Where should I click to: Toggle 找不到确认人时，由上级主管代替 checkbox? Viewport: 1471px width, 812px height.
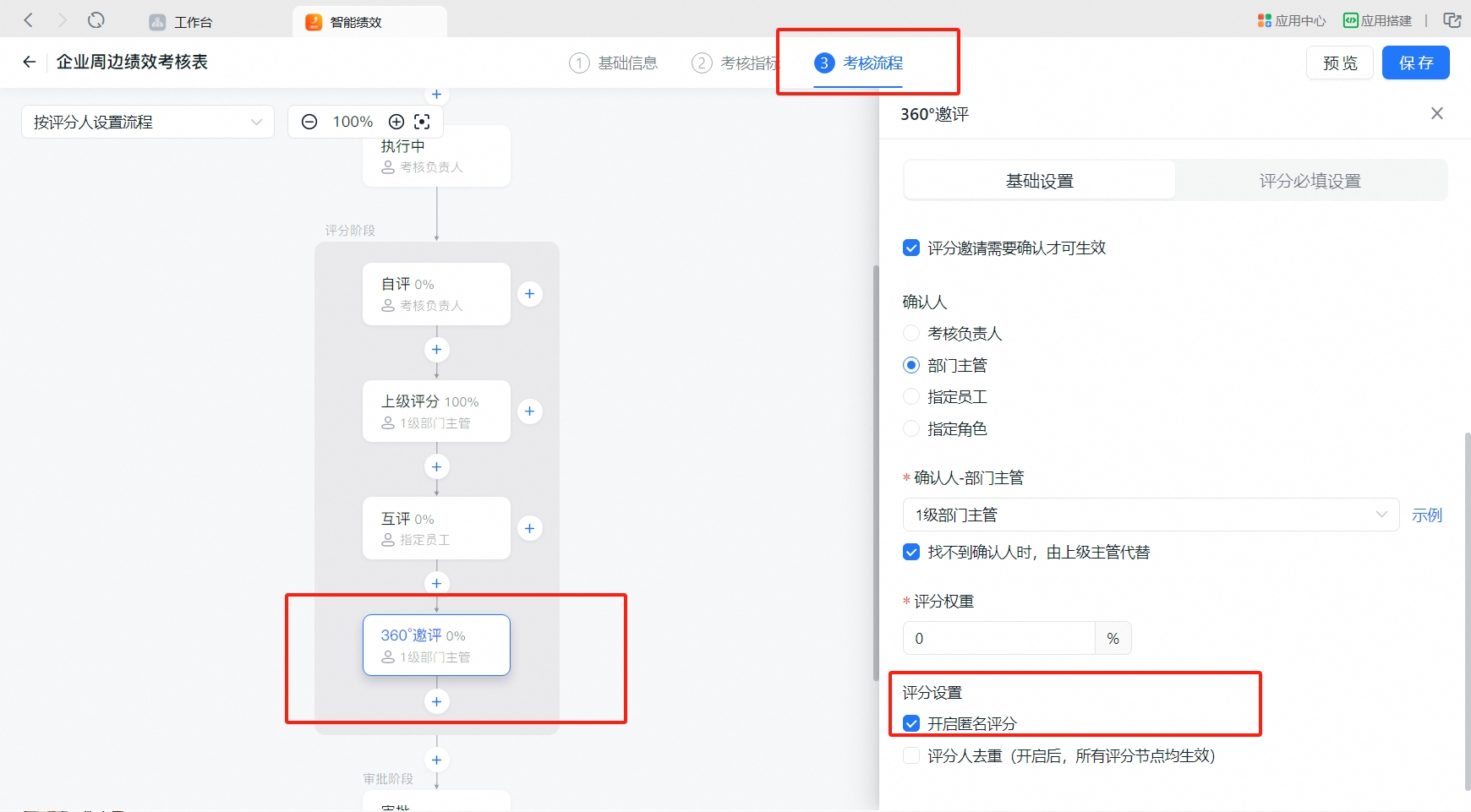tap(911, 552)
